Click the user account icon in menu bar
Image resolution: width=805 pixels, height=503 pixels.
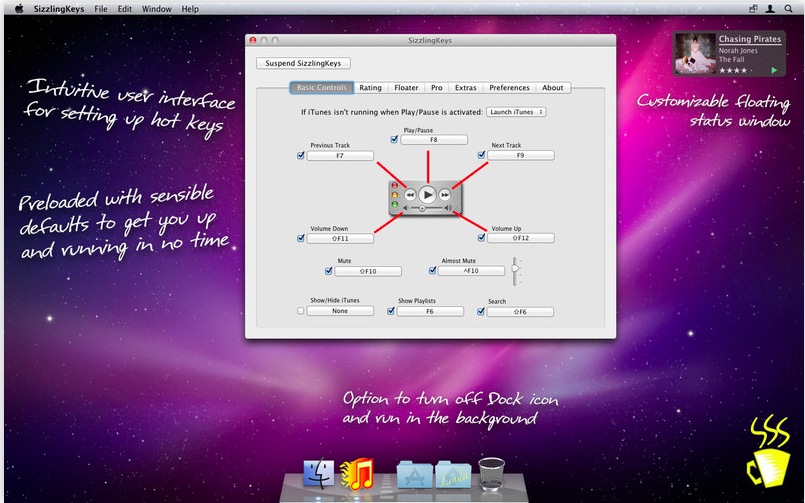[x=770, y=9]
